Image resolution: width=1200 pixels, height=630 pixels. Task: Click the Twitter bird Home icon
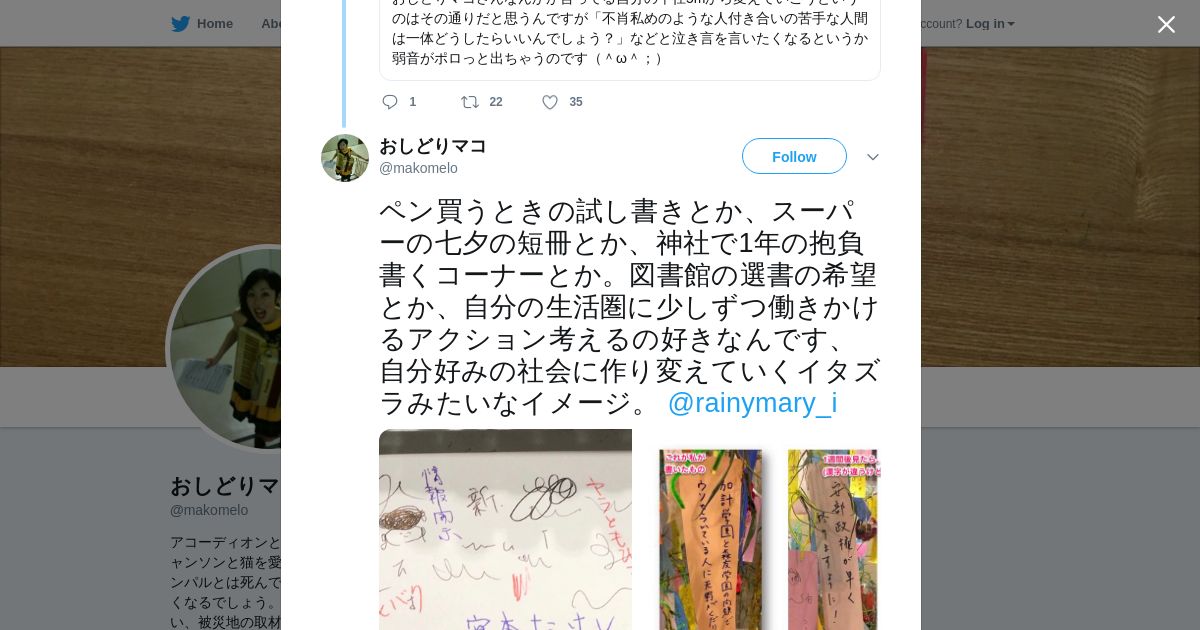180,24
